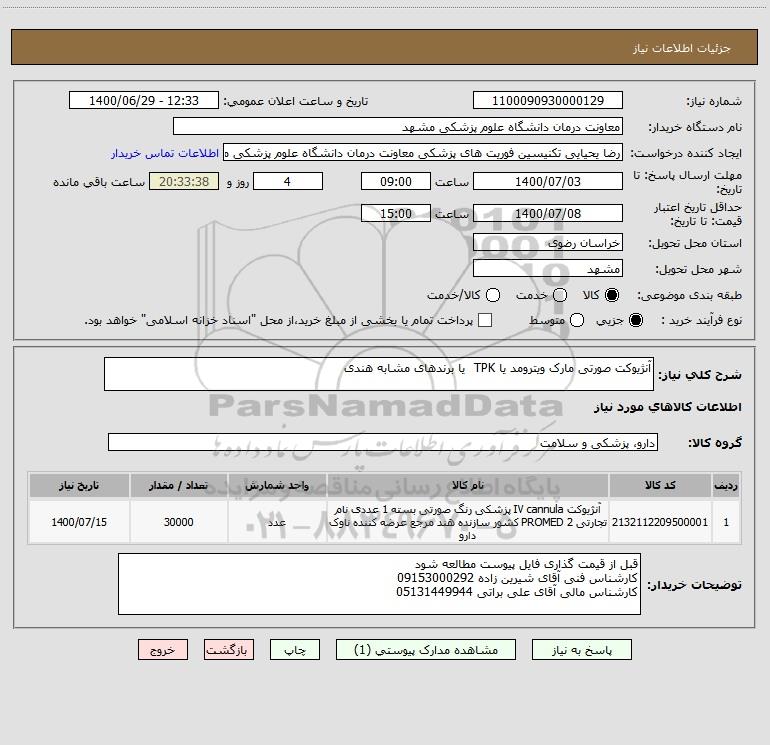Click the response deadline date 1400/07/03
The image size is (770, 745).
point(548,181)
